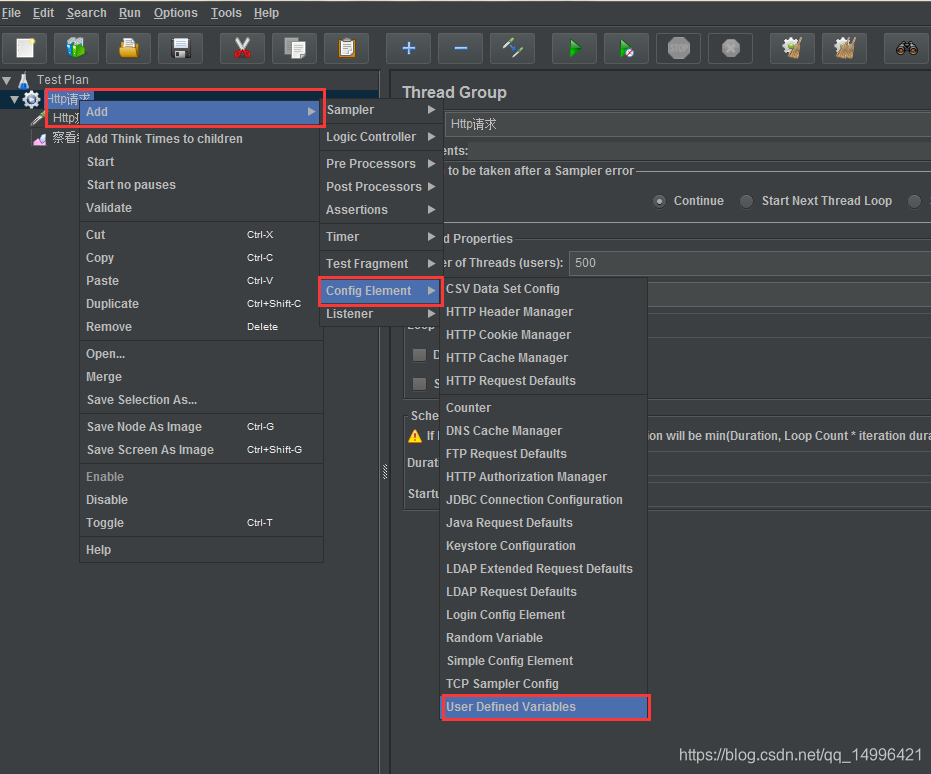The width and height of the screenshot is (931, 774).
Task: Select the Continue radio button
Action: (x=659, y=201)
